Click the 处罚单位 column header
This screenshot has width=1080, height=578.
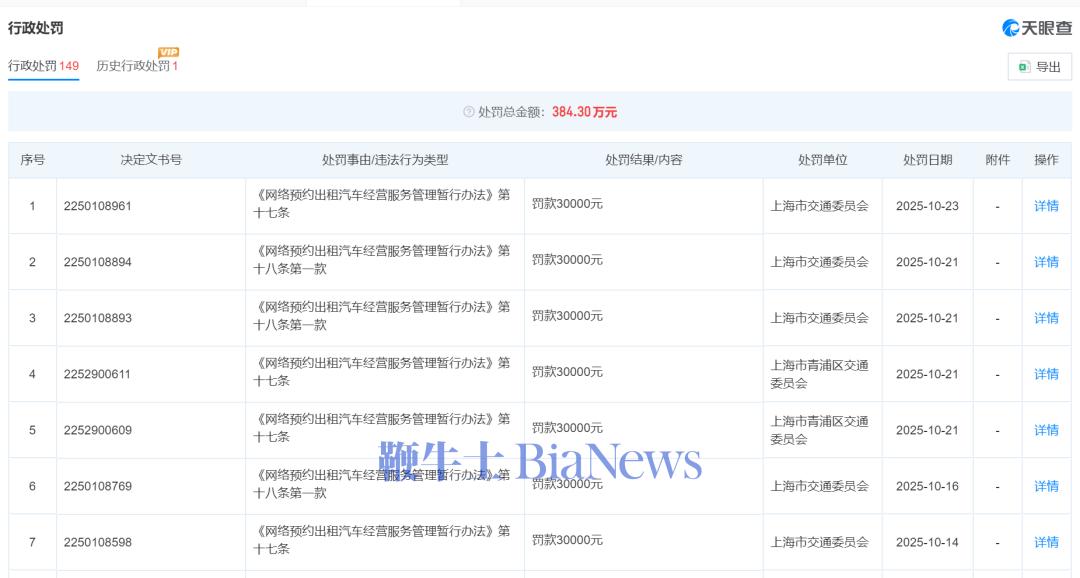pos(822,160)
